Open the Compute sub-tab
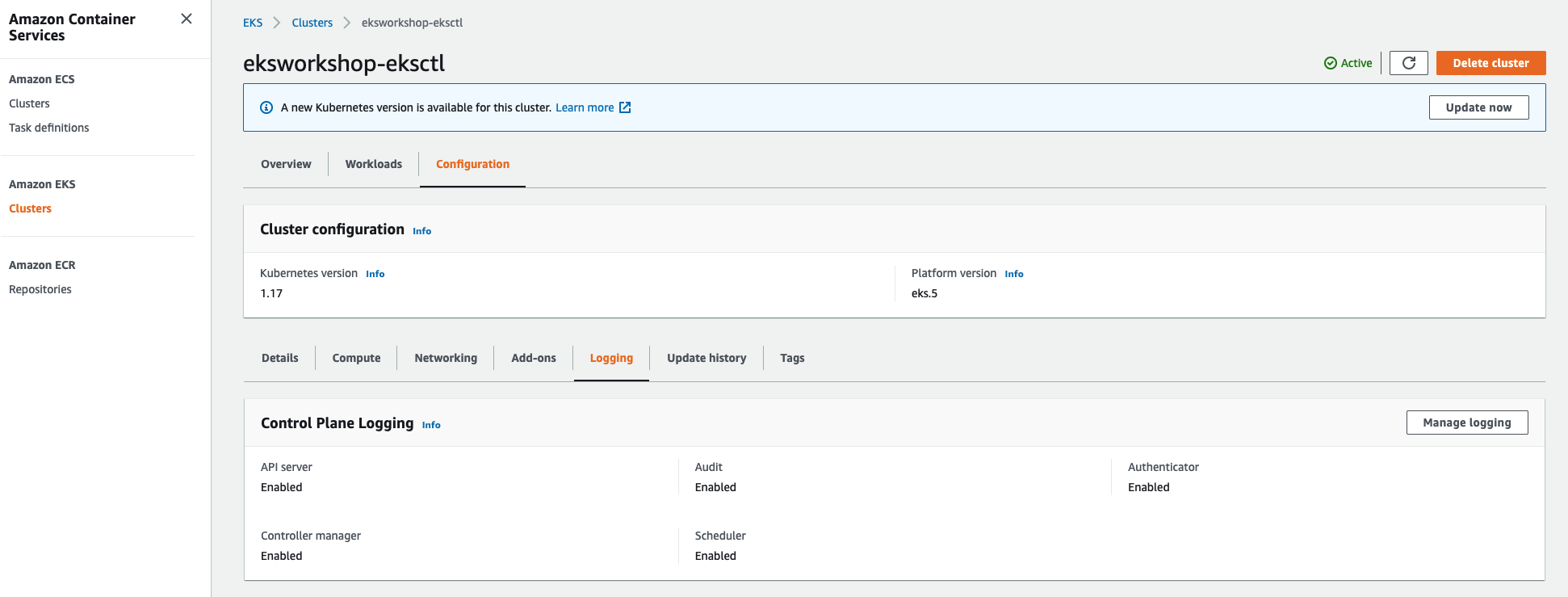Screen dimensions: 1568x597 (356, 358)
